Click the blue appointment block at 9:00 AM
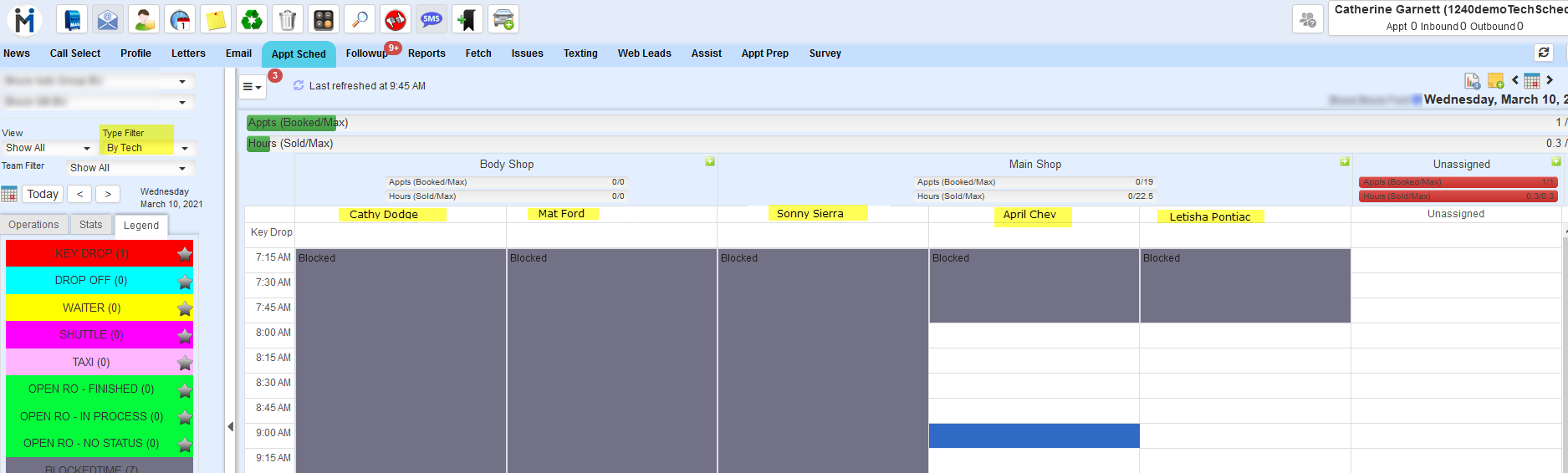 (x=1034, y=435)
